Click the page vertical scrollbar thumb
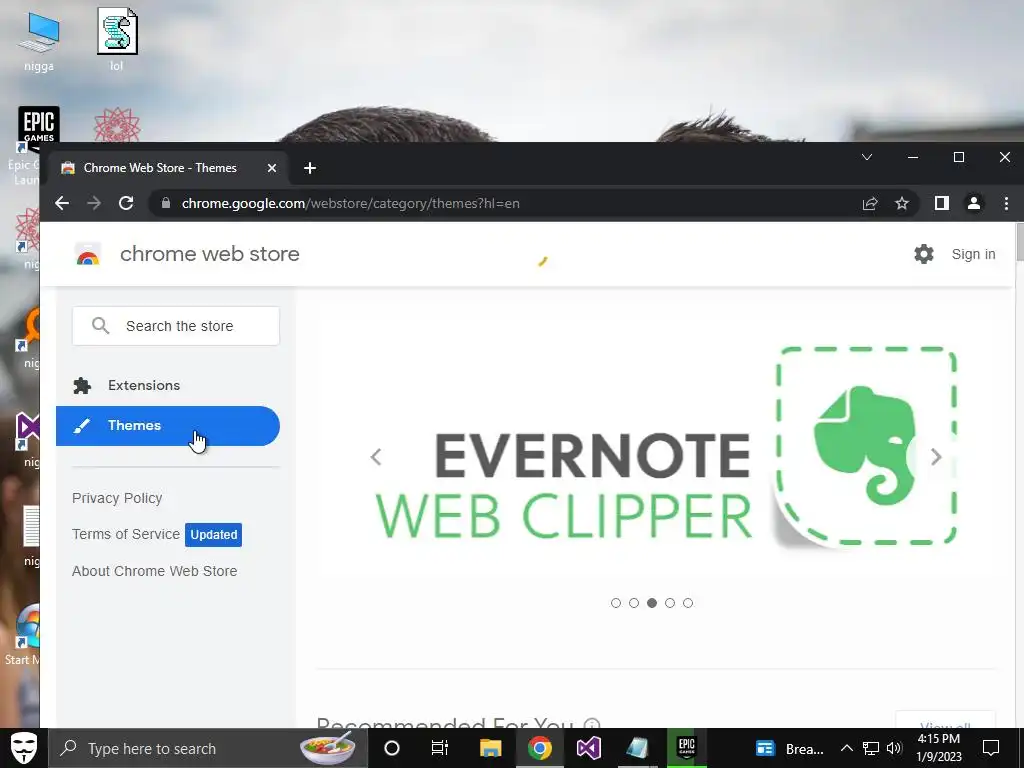The height and width of the screenshot is (768, 1024). (x=1020, y=242)
